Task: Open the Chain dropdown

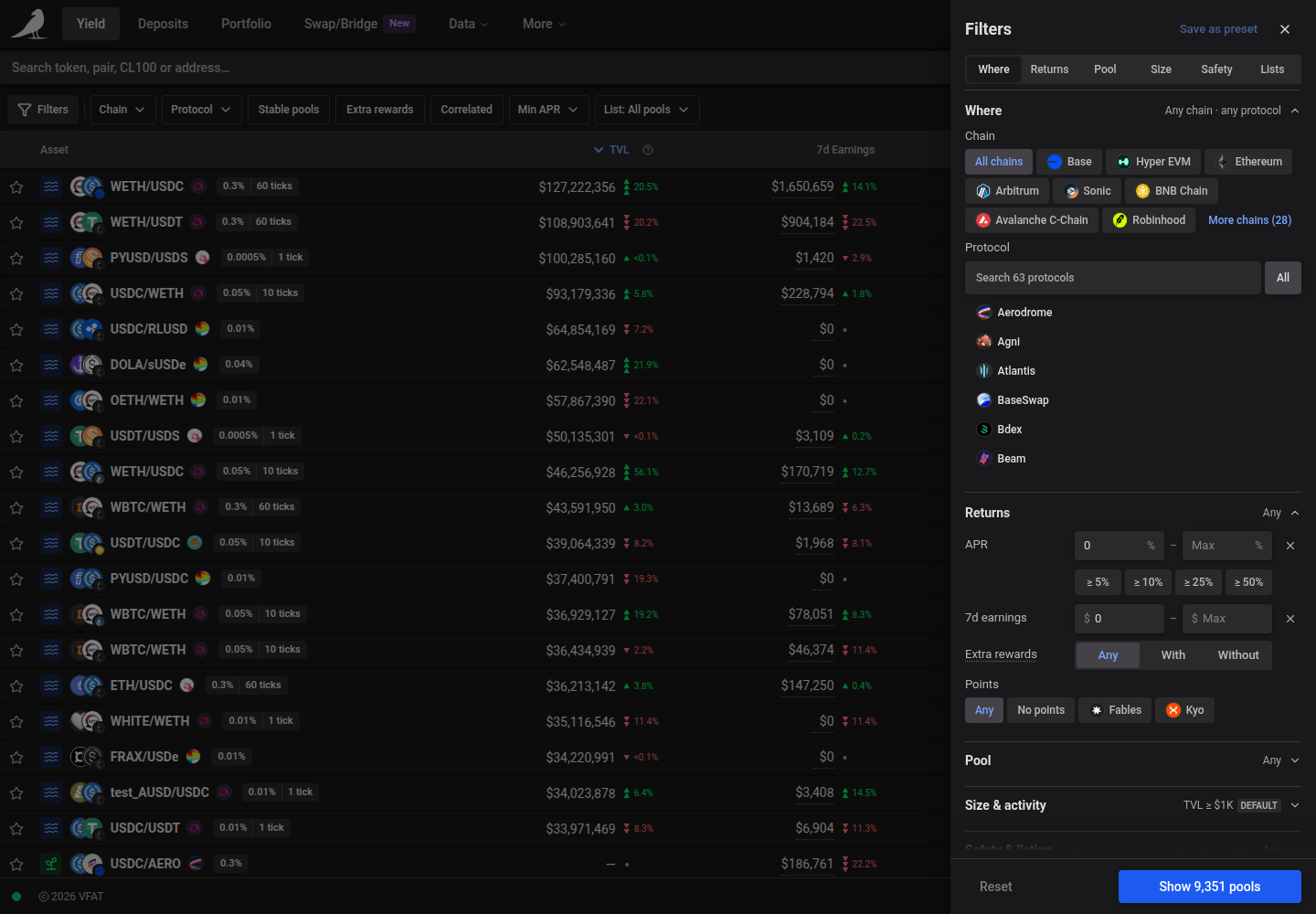Action: (x=122, y=110)
